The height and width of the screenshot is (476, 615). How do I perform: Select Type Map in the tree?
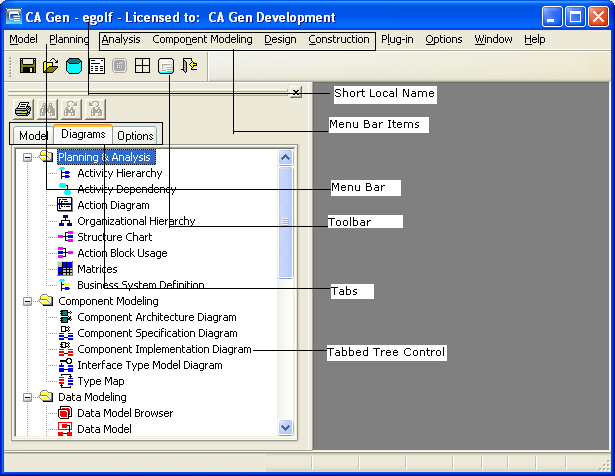point(101,381)
